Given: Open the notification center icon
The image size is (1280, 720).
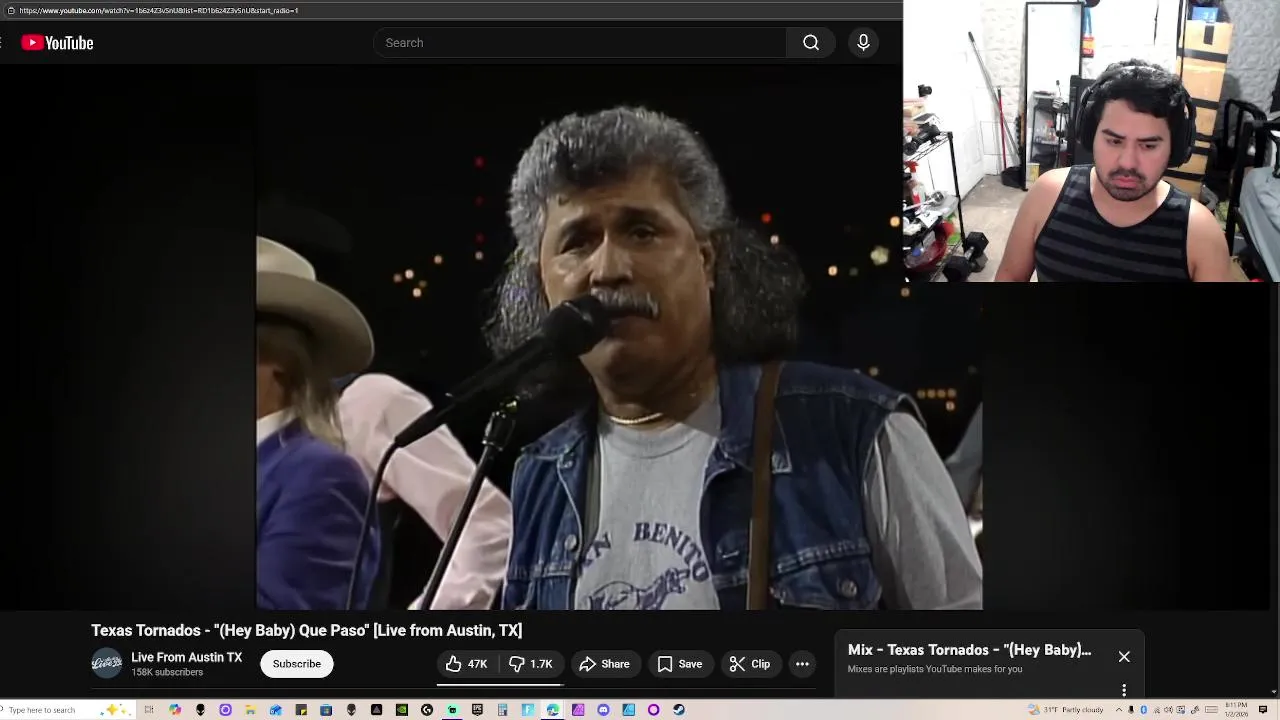Looking at the screenshot, I should click(x=1262, y=710).
